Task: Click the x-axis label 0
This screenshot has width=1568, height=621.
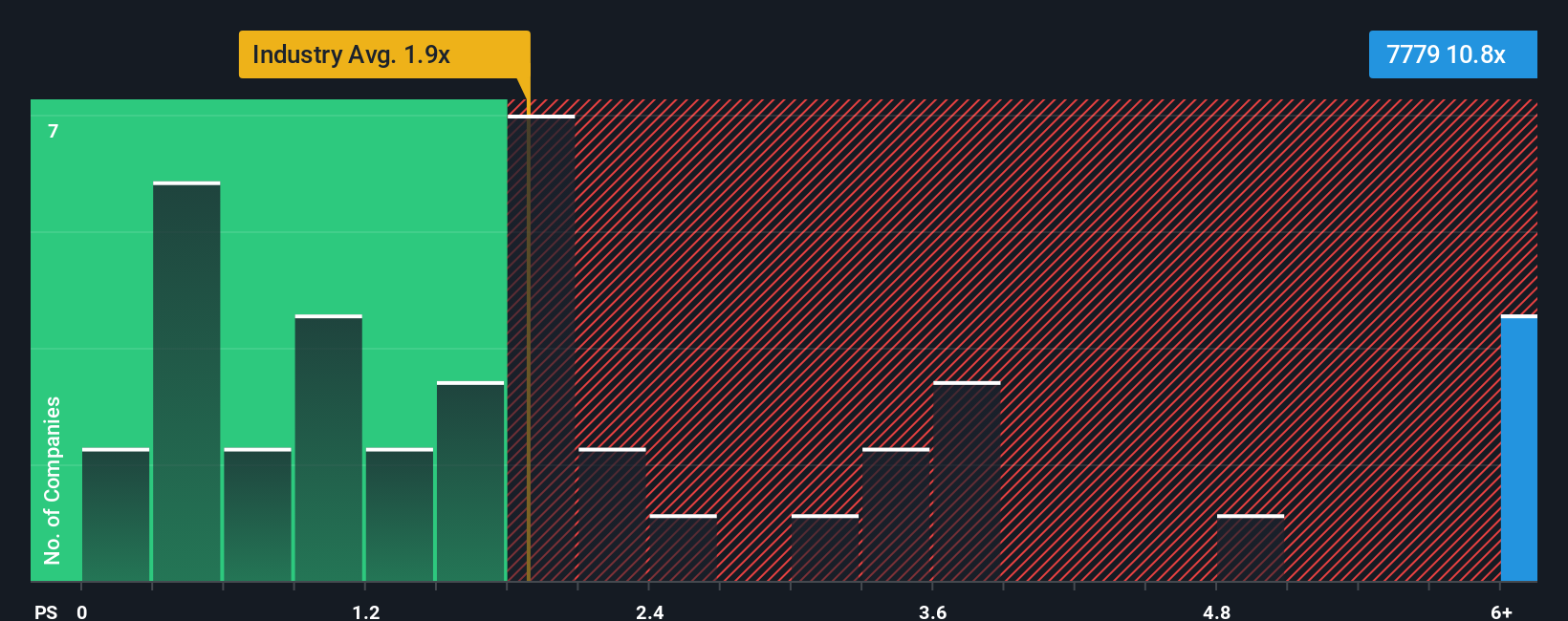Action: pos(82,611)
